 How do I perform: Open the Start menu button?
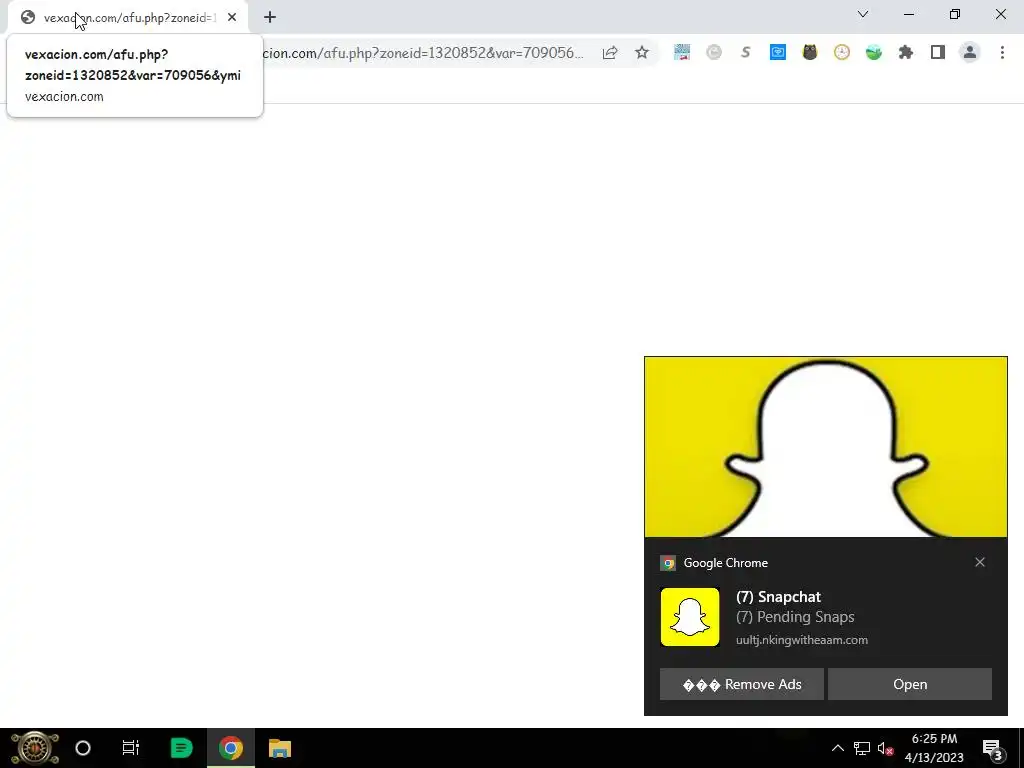click(x=35, y=748)
